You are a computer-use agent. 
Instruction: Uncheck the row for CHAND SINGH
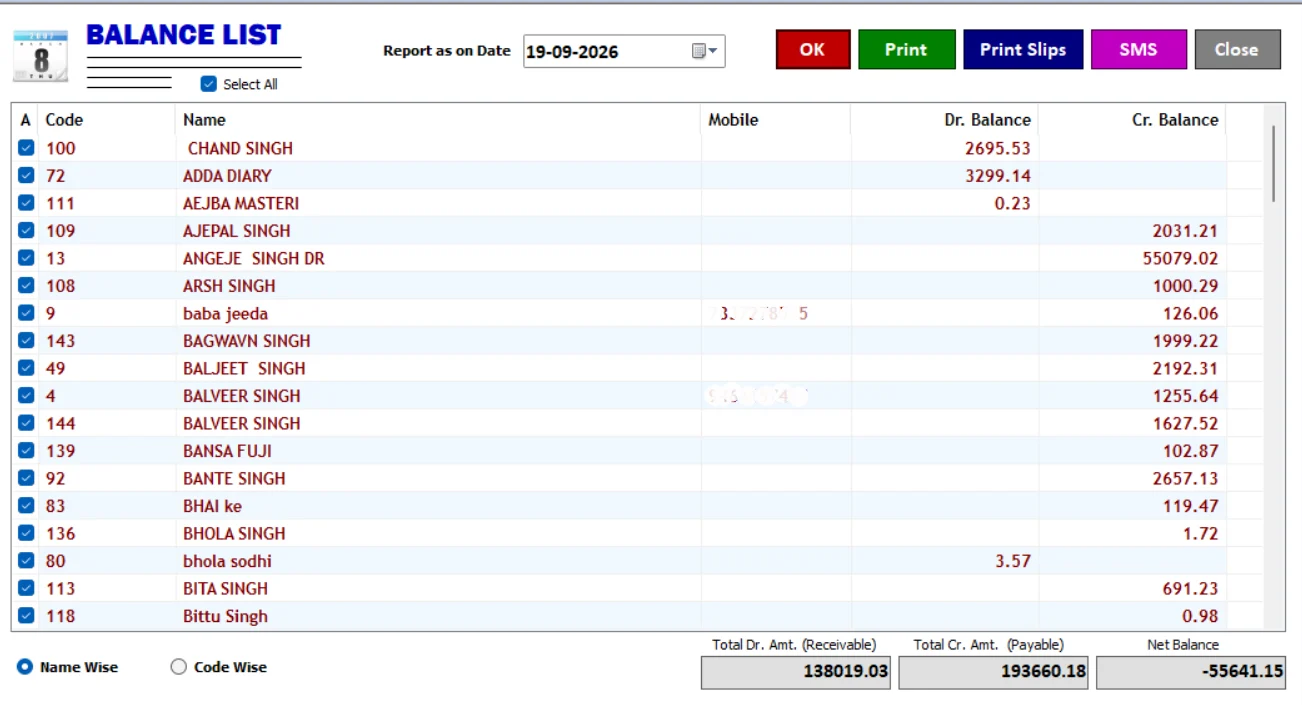(x=26, y=148)
